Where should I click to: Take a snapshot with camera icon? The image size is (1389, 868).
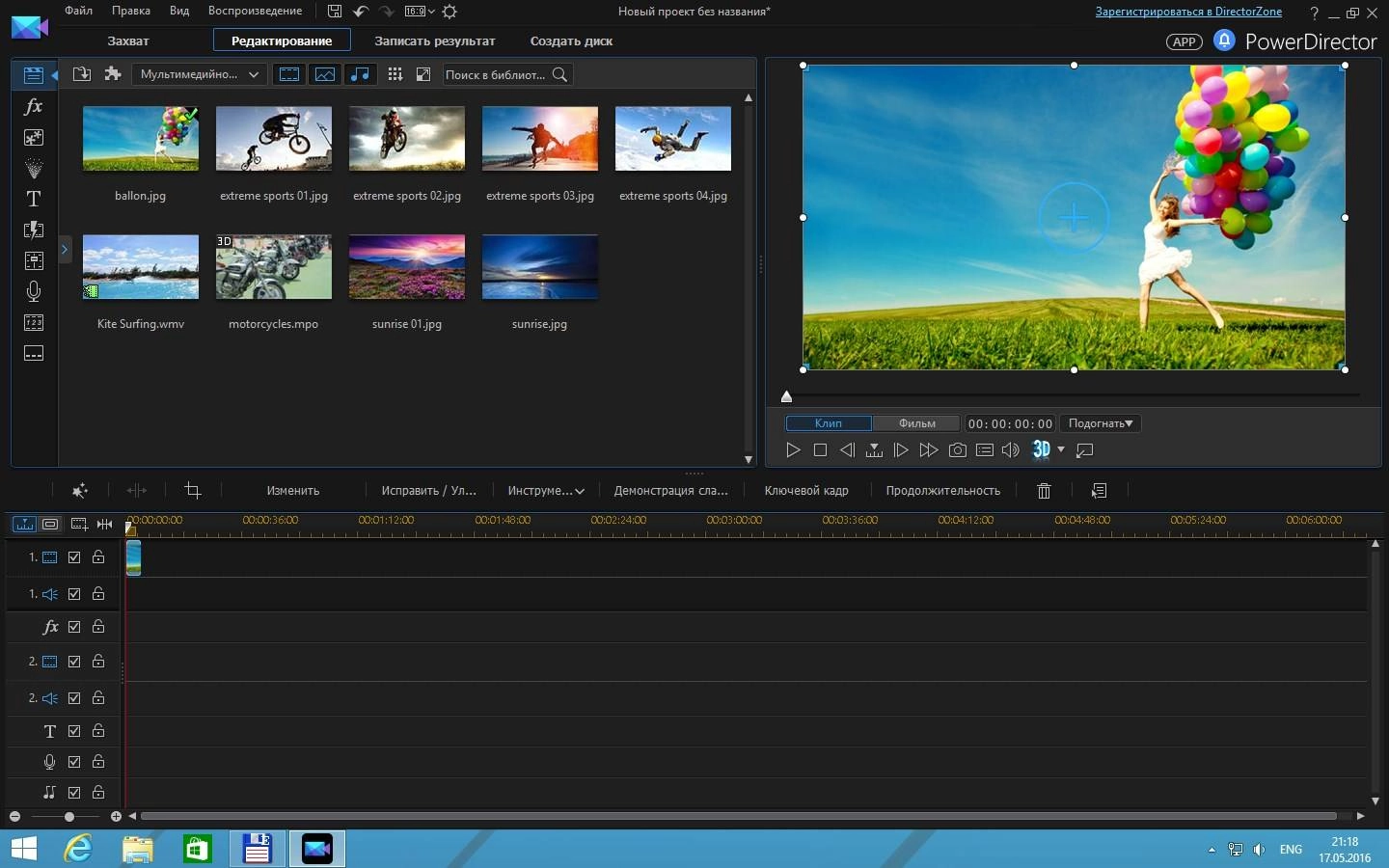point(957,450)
